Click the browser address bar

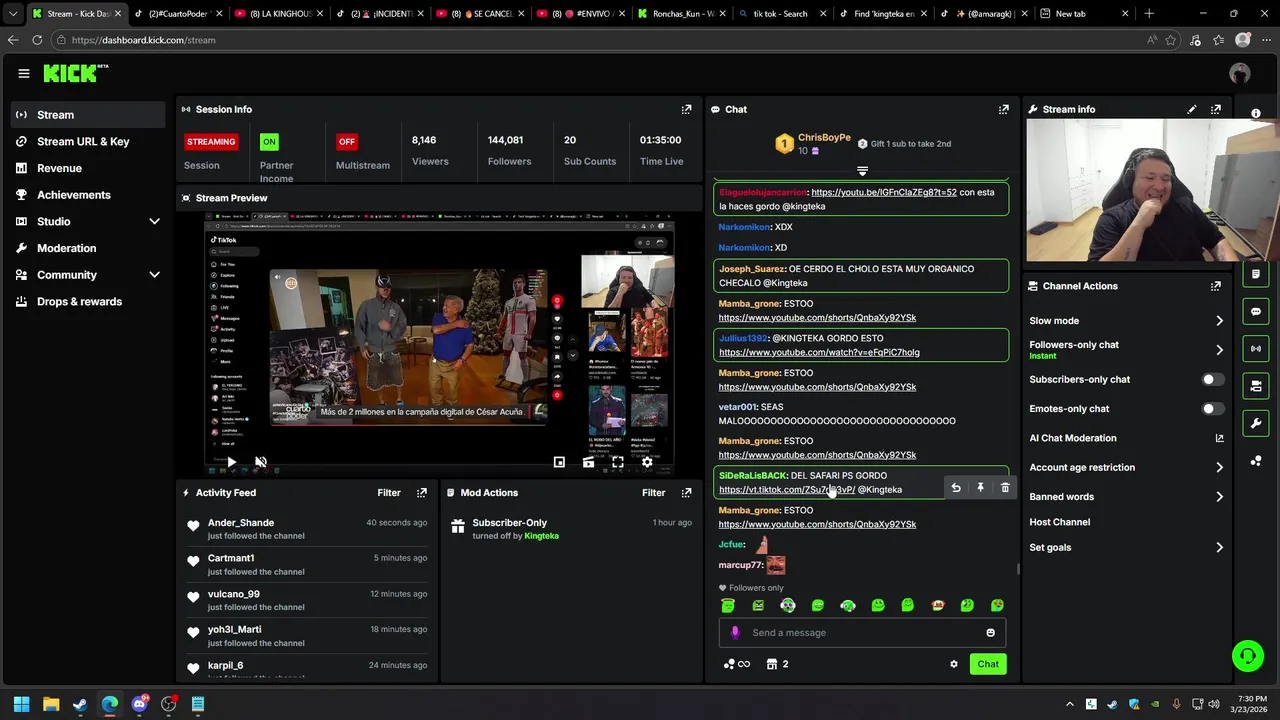(600, 40)
